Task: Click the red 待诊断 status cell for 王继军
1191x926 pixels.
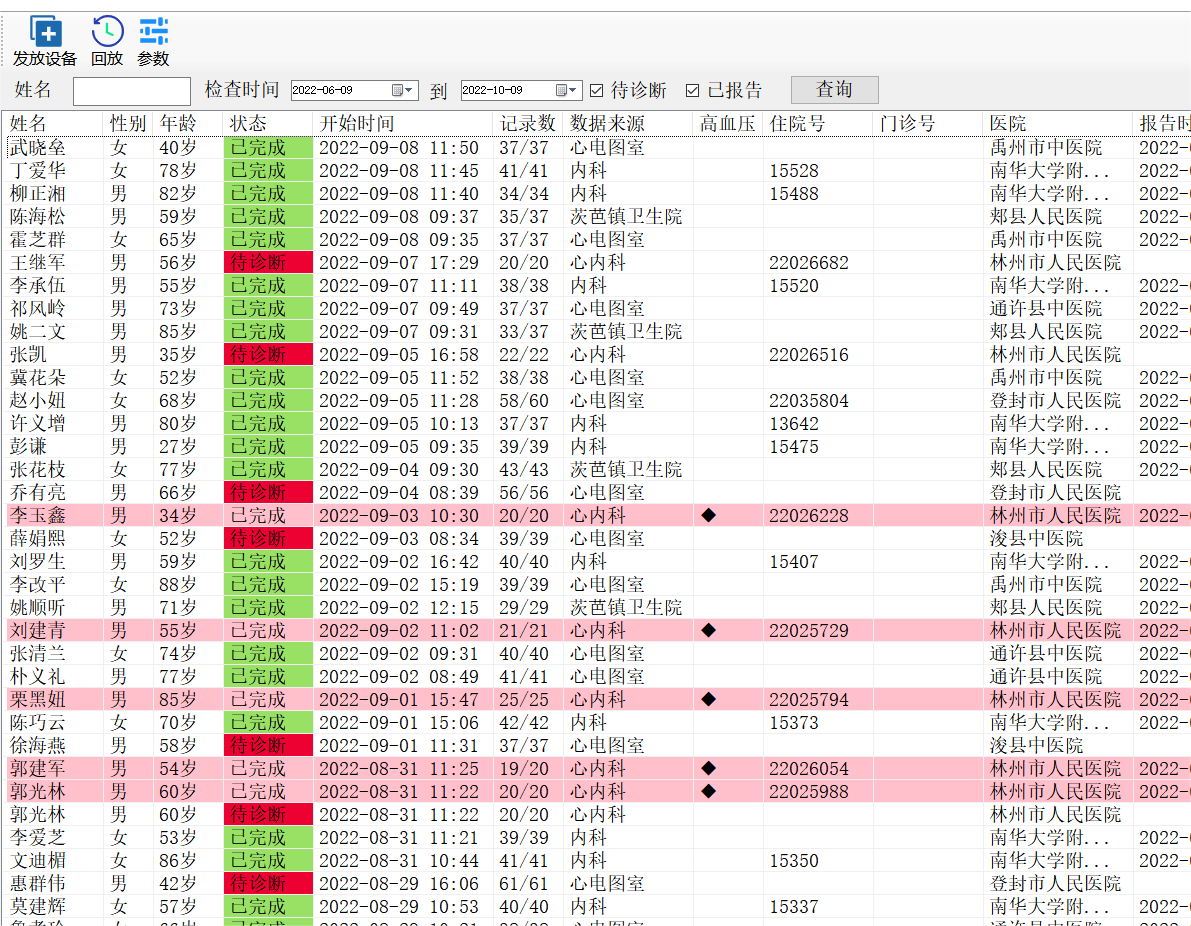Action: (268, 263)
